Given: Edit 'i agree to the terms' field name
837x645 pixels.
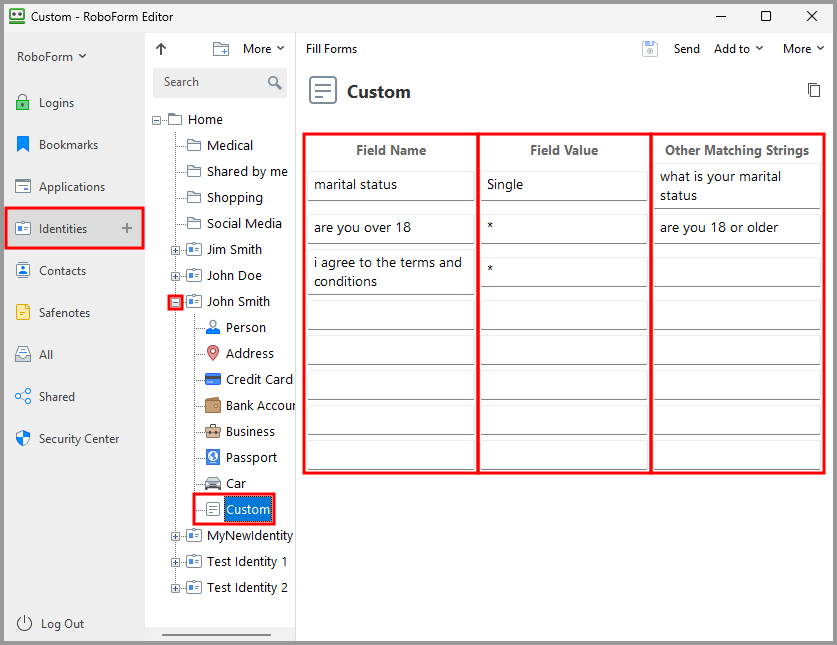Looking at the screenshot, I should tap(391, 272).
